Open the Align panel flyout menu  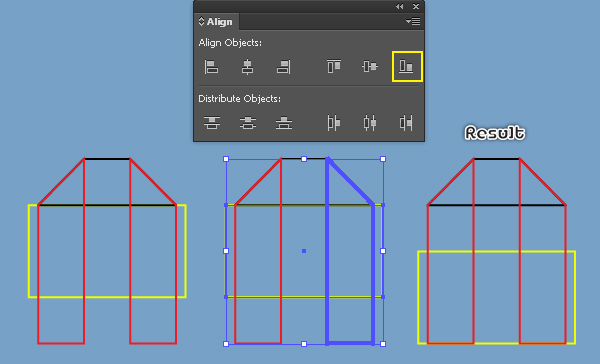point(413,22)
